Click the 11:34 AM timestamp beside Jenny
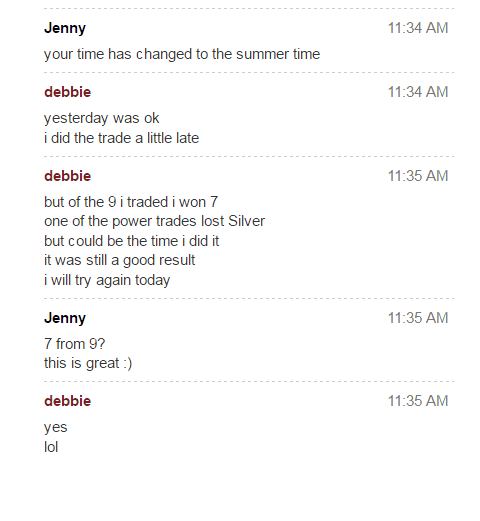 coord(418,28)
